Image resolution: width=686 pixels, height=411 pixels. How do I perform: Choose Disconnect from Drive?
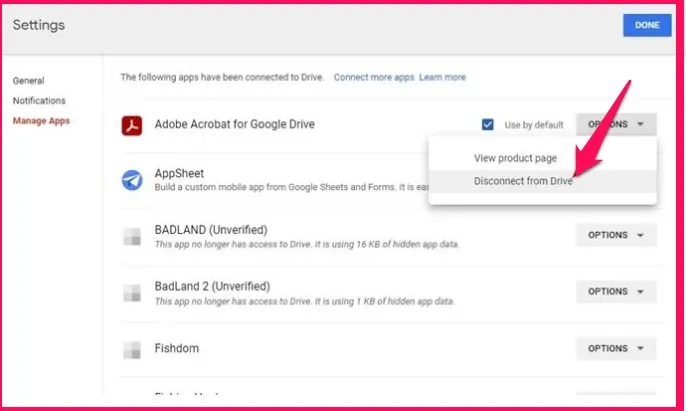(542, 181)
